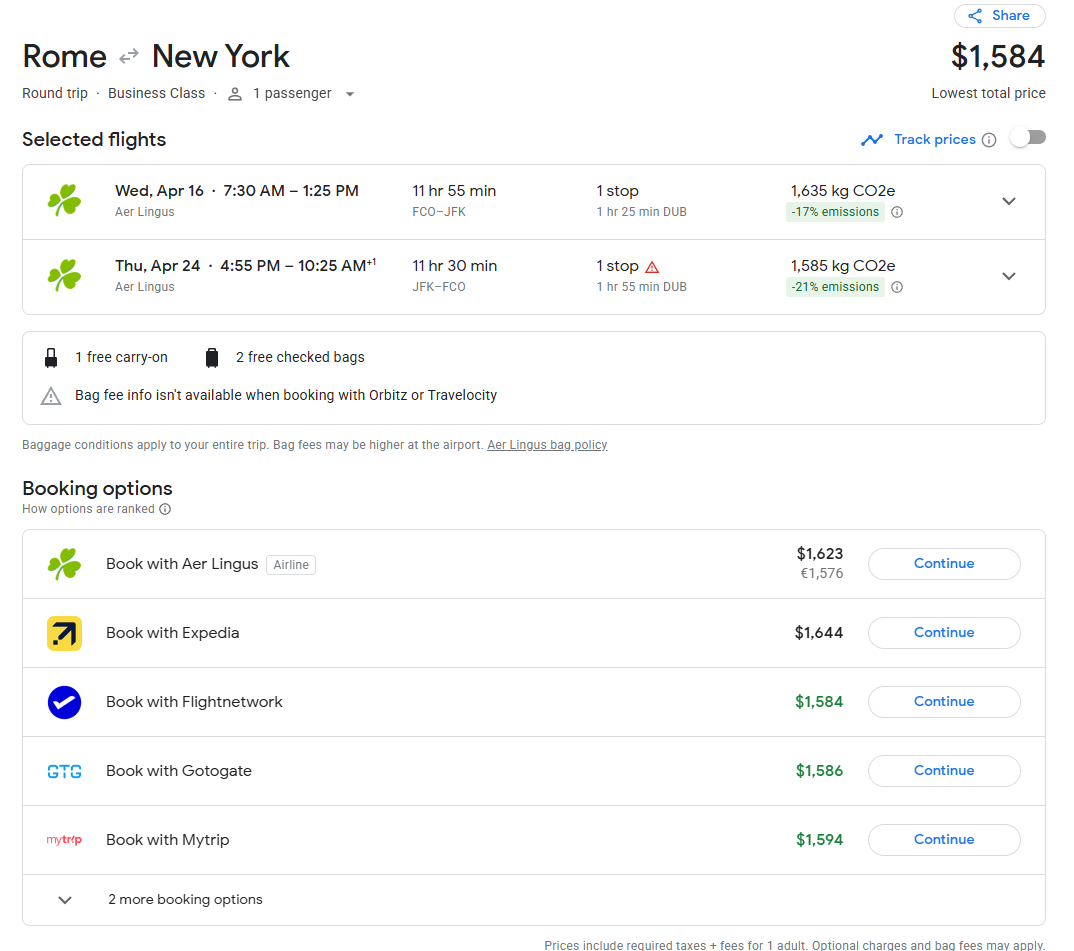Click the Share button
The image size is (1074, 951).
[x=999, y=16]
